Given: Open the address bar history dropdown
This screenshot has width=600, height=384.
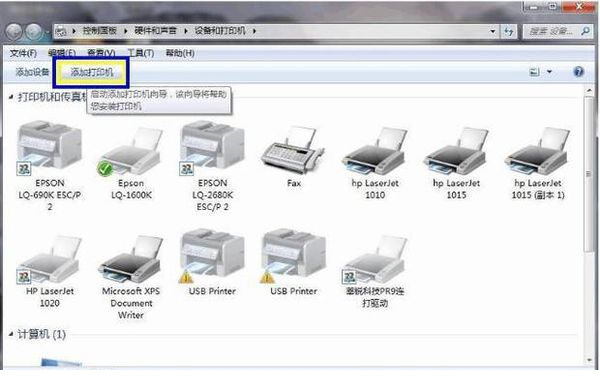Looking at the screenshot, I should [x=493, y=31].
